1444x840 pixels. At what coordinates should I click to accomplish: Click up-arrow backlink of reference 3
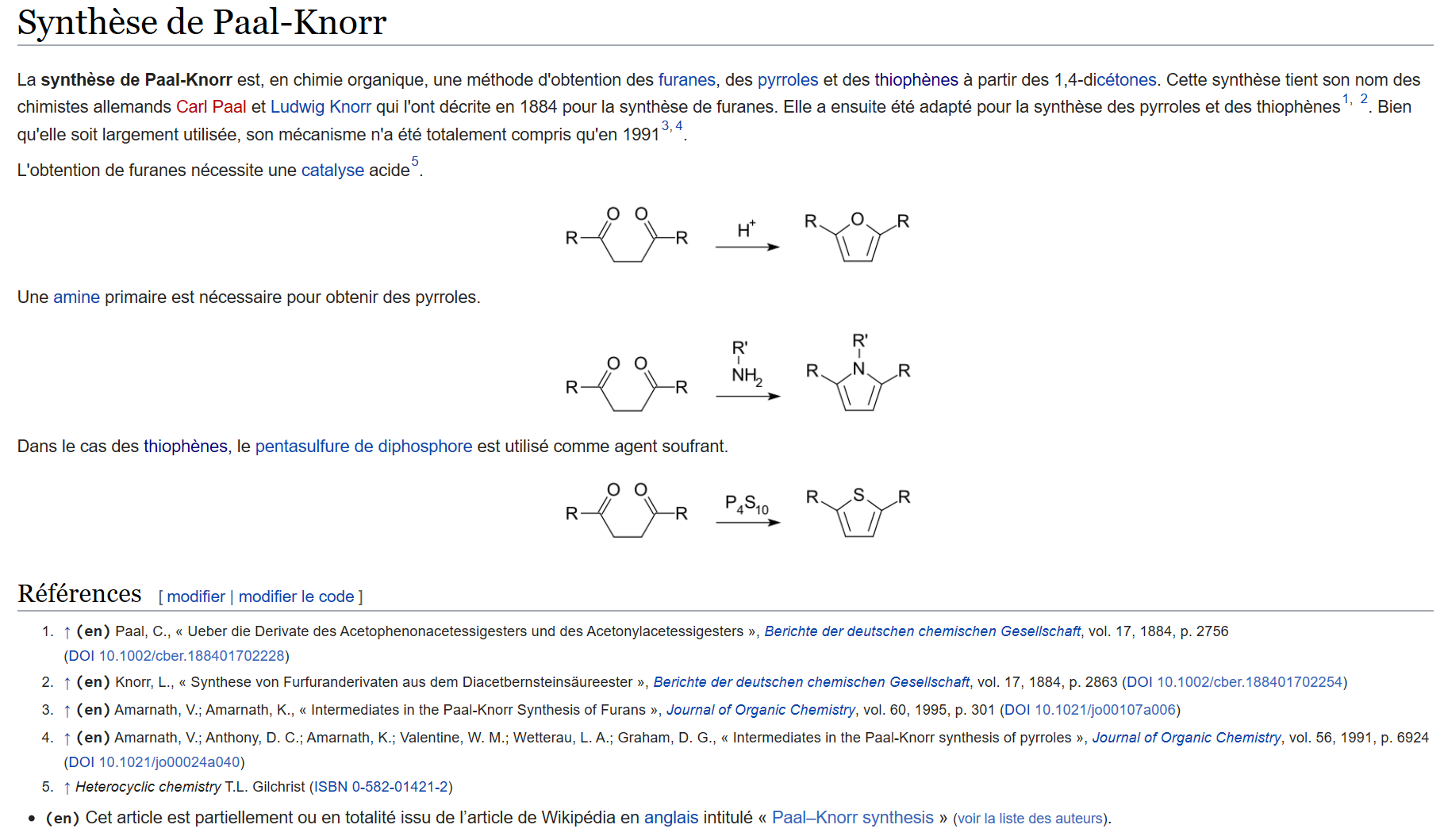coord(67,711)
